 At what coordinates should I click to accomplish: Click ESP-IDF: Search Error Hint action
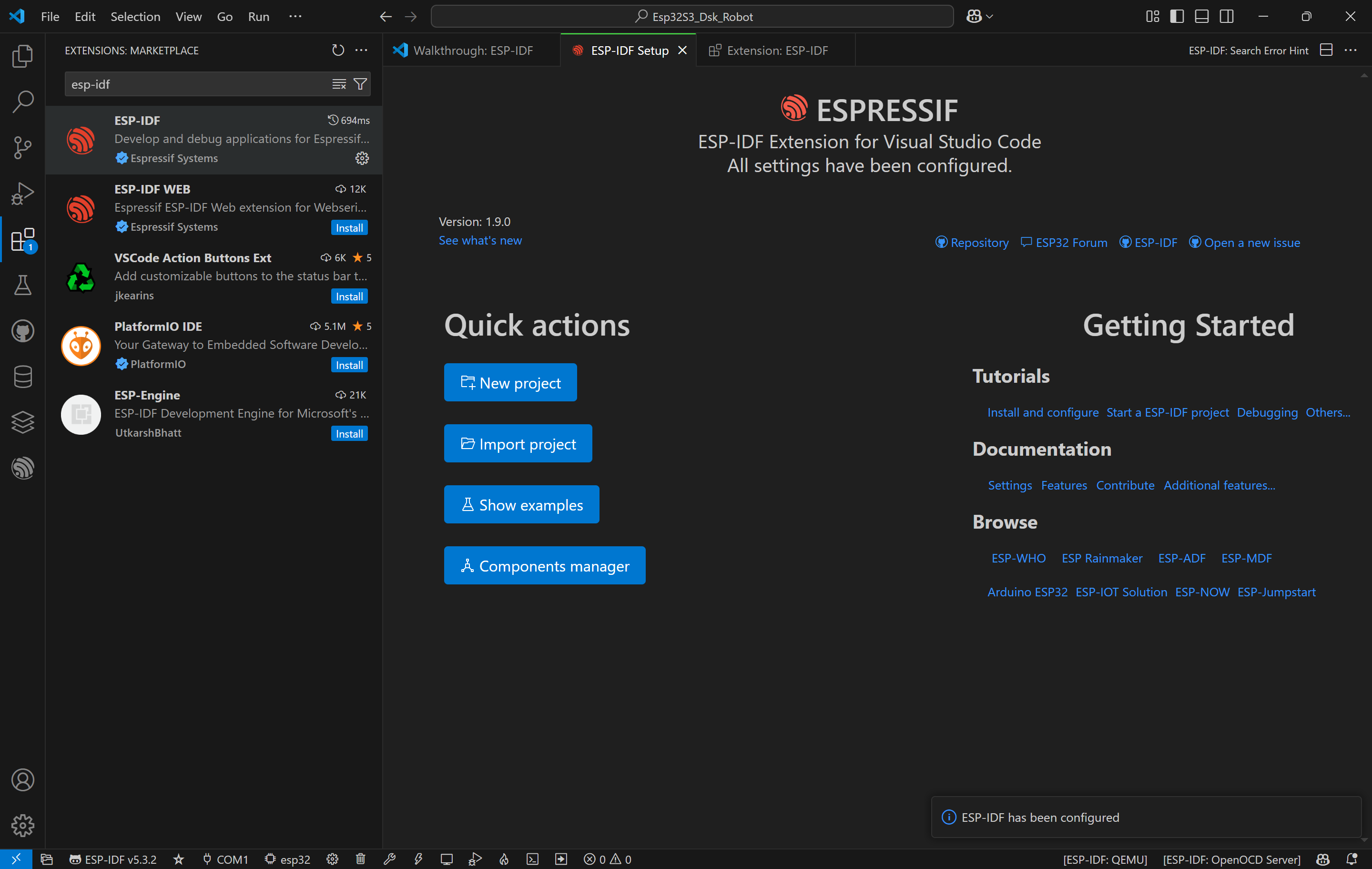tap(1248, 50)
